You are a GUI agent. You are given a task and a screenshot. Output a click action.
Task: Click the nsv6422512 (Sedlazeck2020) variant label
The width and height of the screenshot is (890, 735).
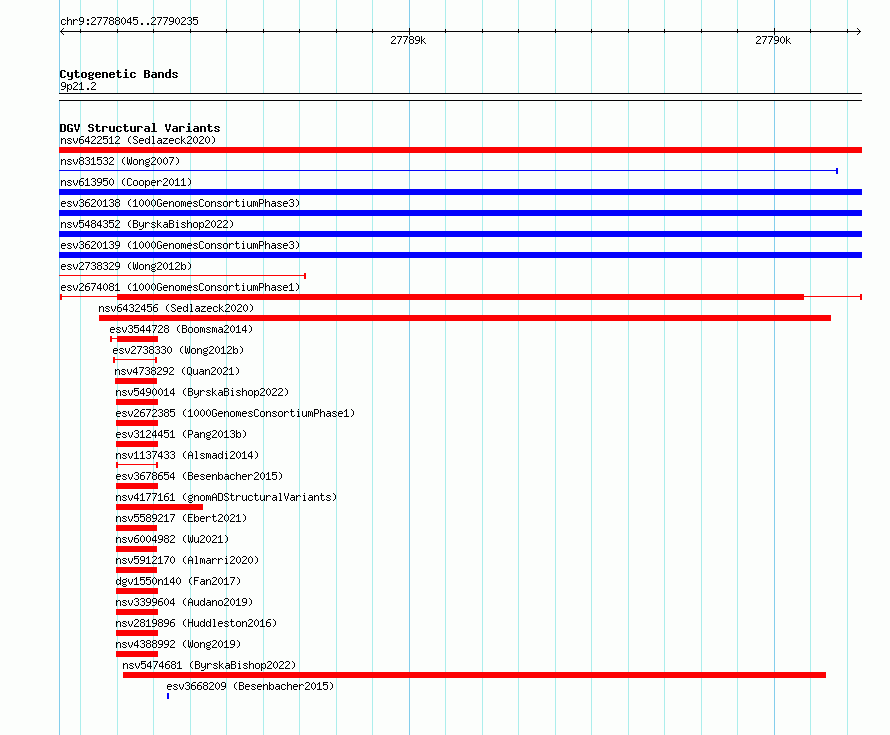tap(138, 140)
